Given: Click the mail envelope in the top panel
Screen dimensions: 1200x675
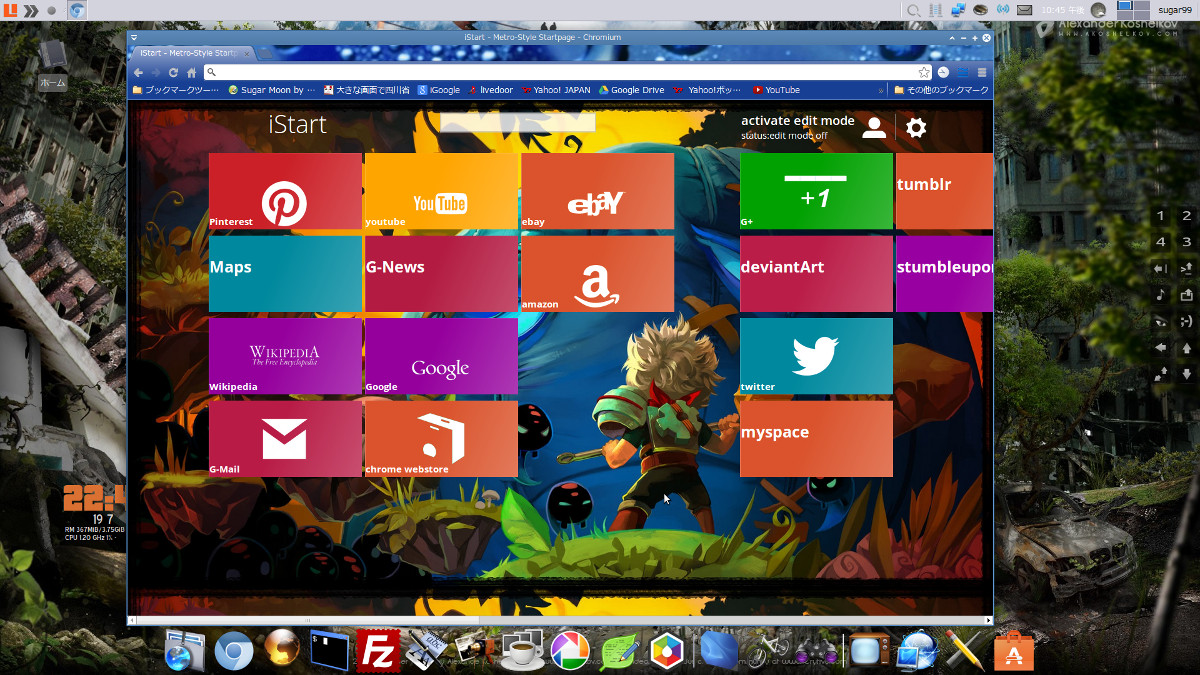Looking at the screenshot, I should 1024,10.
